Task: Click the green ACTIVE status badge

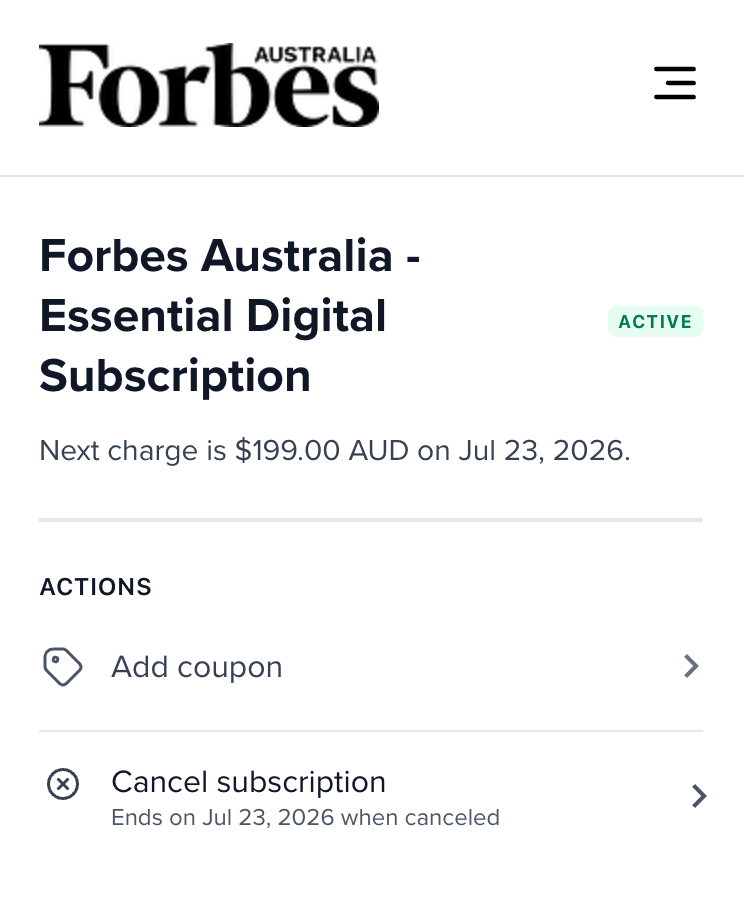Action: (x=655, y=322)
